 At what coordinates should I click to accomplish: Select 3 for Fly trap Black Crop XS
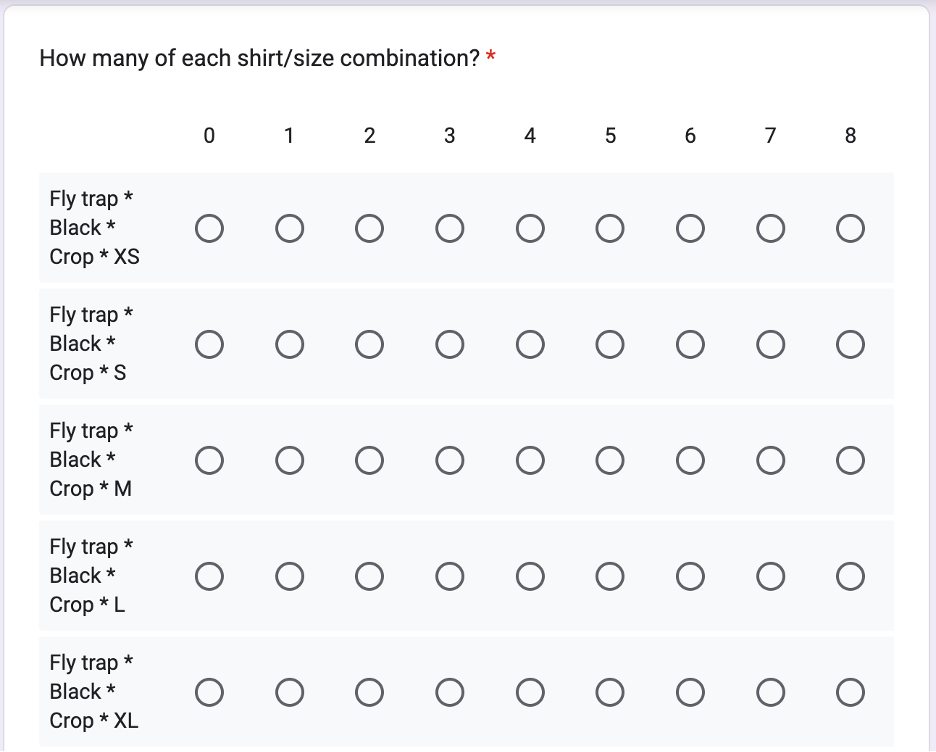point(450,229)
